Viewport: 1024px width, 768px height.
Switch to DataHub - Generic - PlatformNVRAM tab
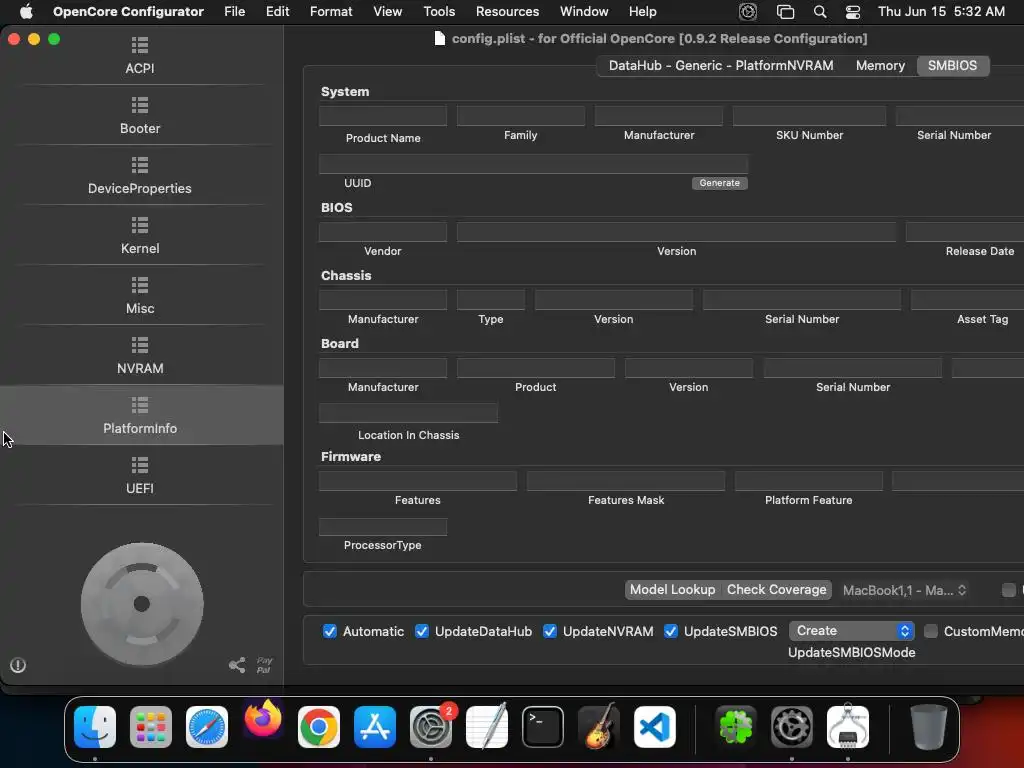721,65
